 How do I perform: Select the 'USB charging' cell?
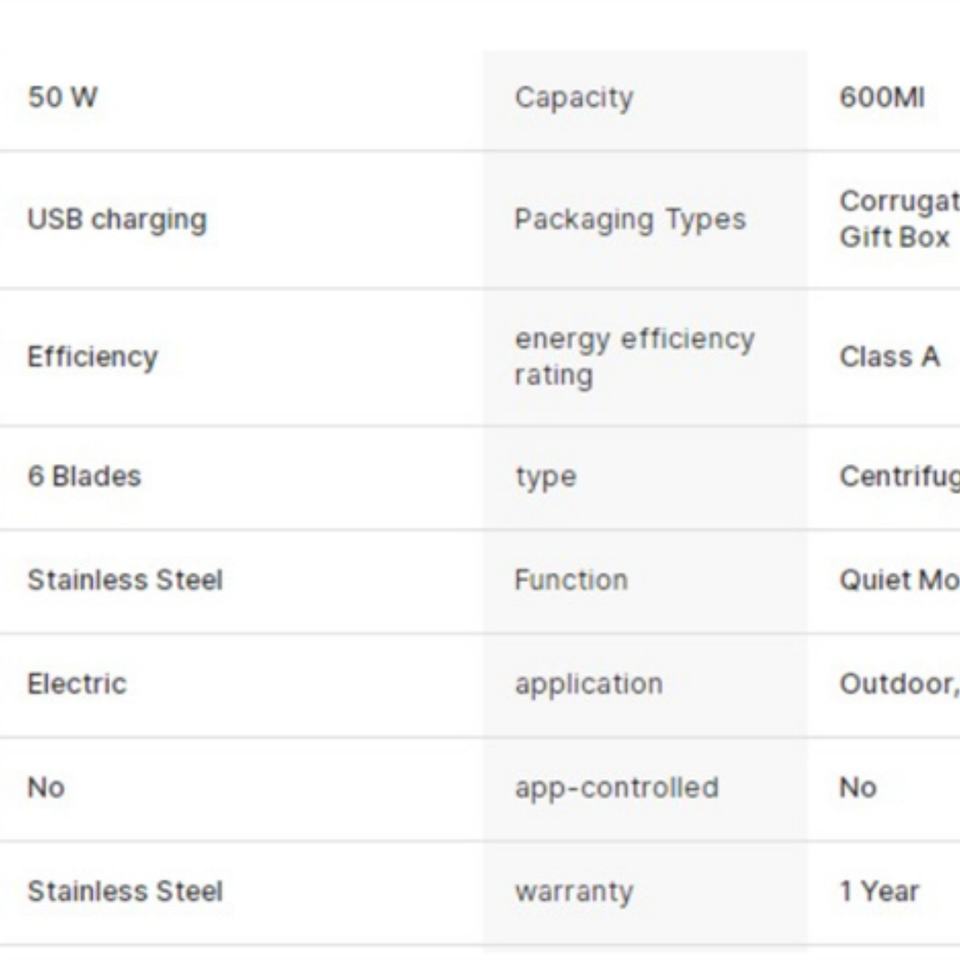coord(117,220)
